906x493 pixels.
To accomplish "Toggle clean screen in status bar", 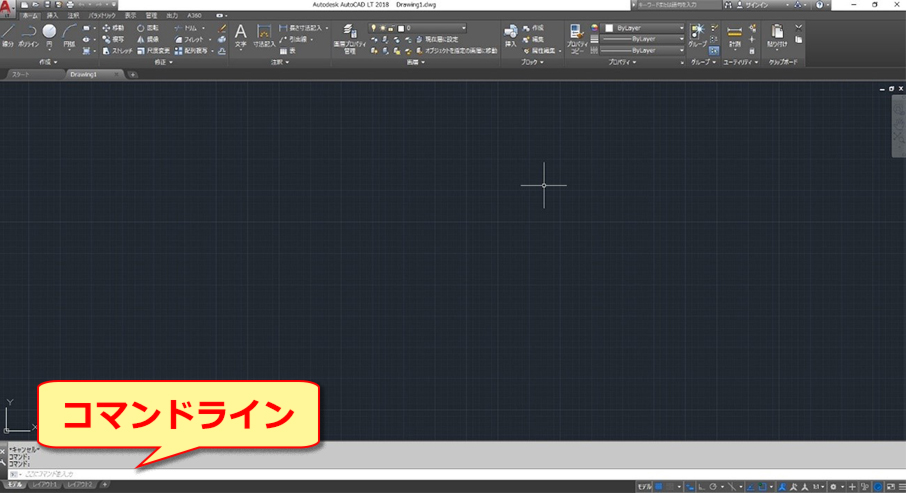I will (x=891, y=487).
